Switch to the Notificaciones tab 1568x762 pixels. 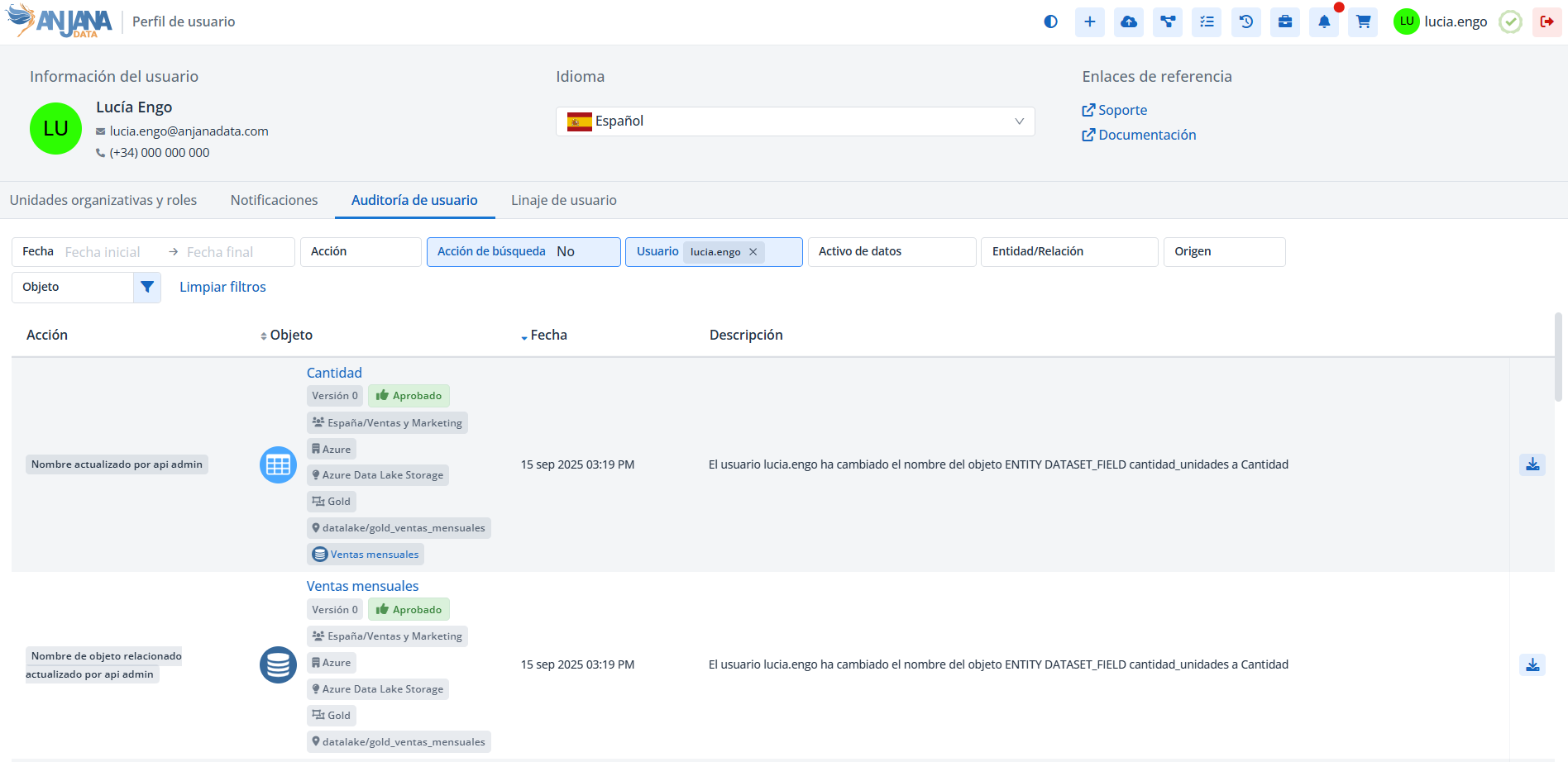tap(274, 200)
